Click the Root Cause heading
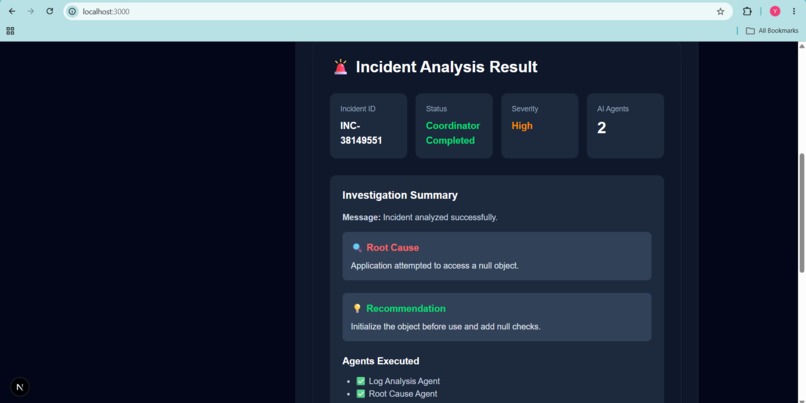Screen dimensions: 806x403 [x=393, y=247]
